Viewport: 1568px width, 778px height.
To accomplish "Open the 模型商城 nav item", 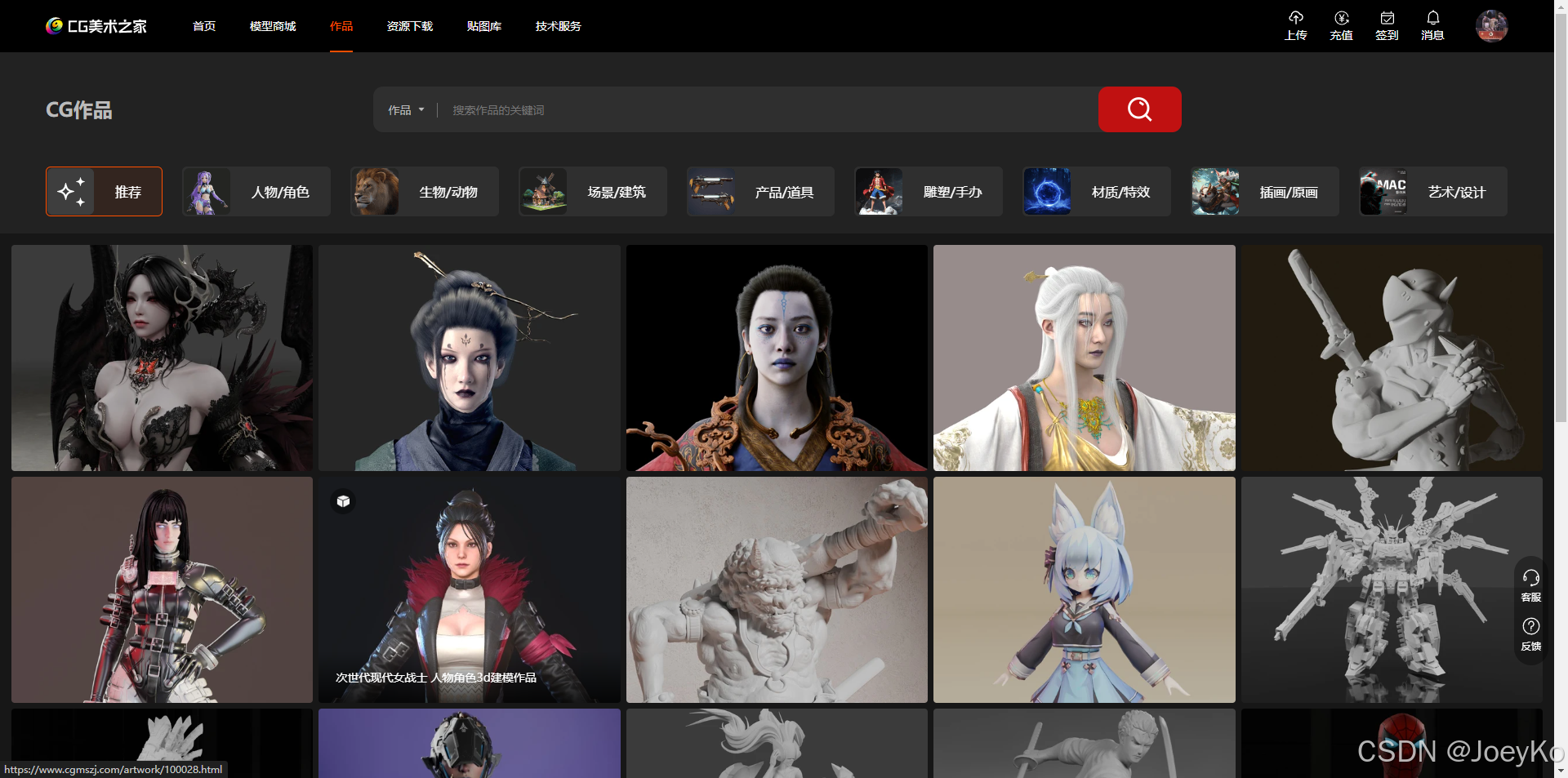I will [273, 26].
